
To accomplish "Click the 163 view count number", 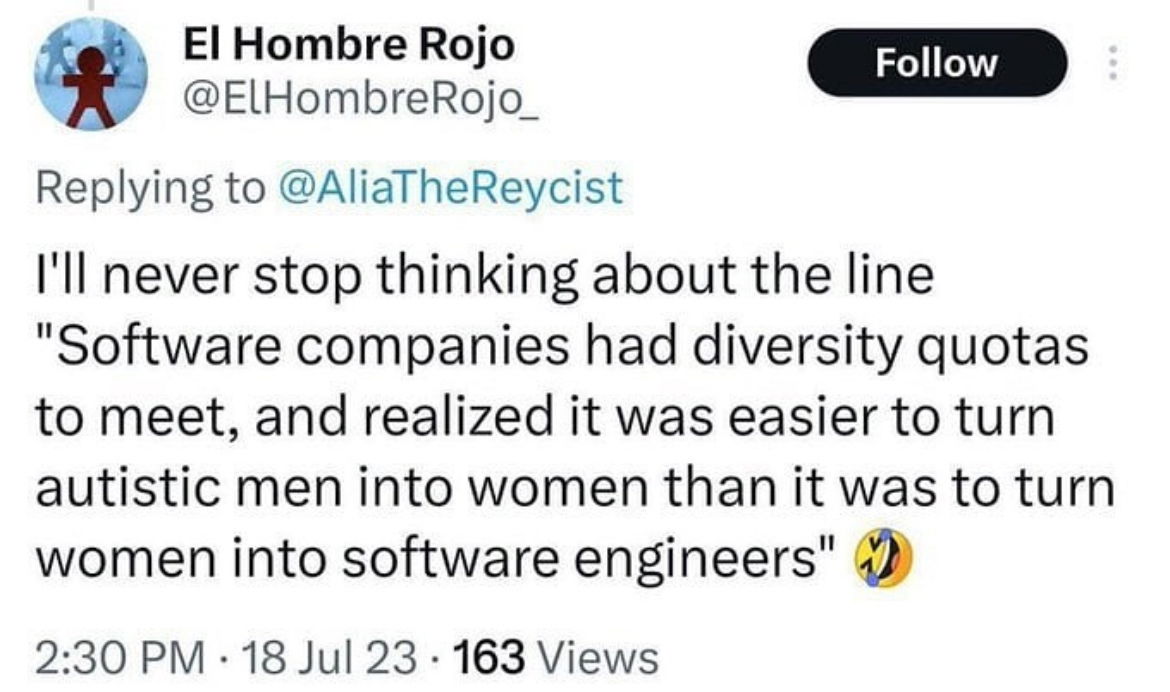I will pyautogui.click(x=489, y=657).
